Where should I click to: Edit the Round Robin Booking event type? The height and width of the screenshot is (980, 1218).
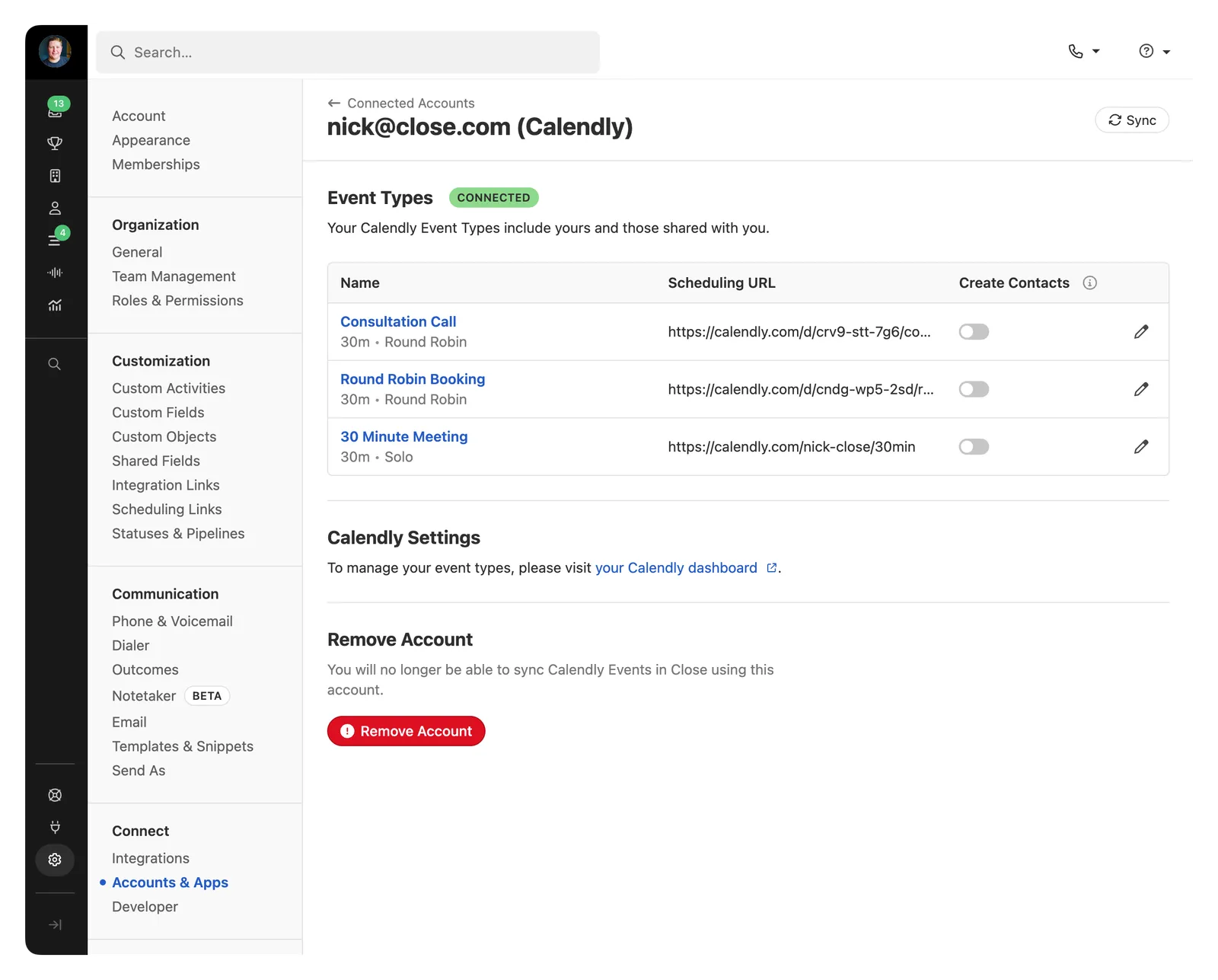1141,389
